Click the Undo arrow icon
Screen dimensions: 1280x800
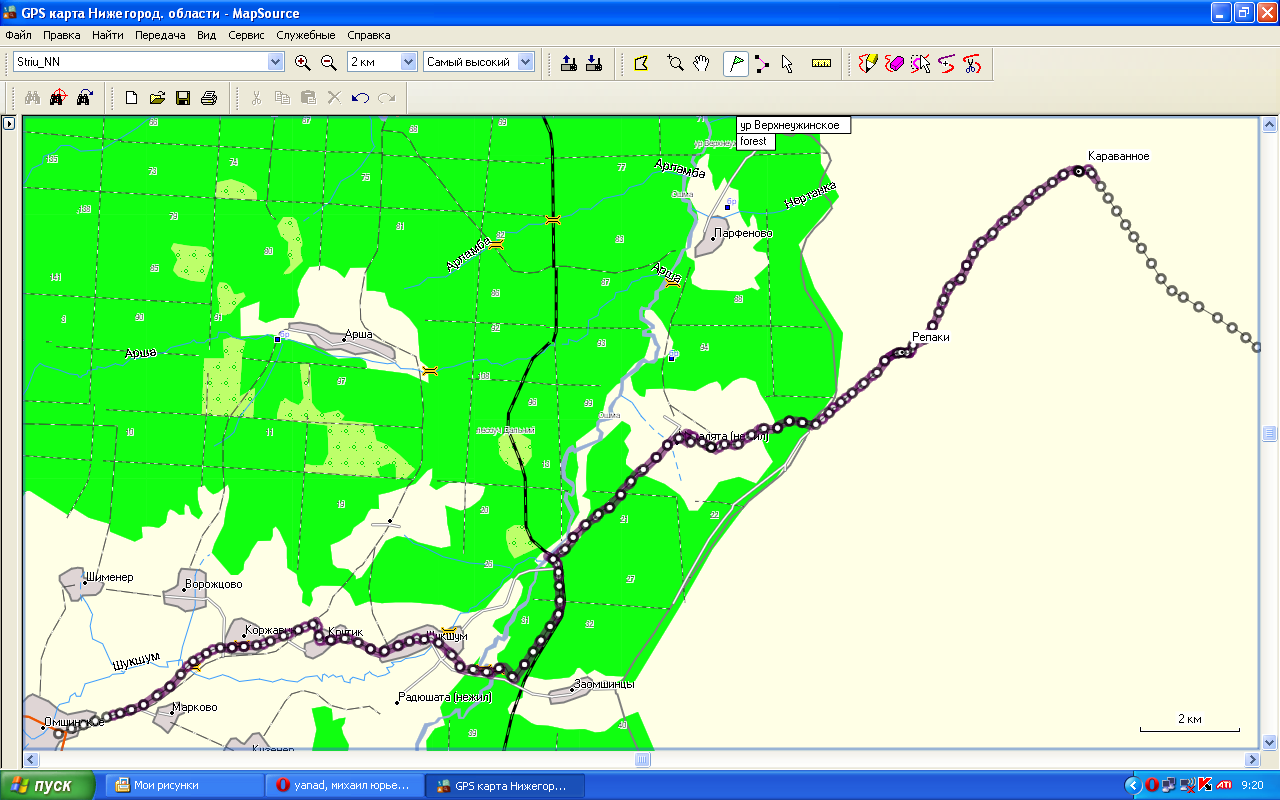coord(360,98)
